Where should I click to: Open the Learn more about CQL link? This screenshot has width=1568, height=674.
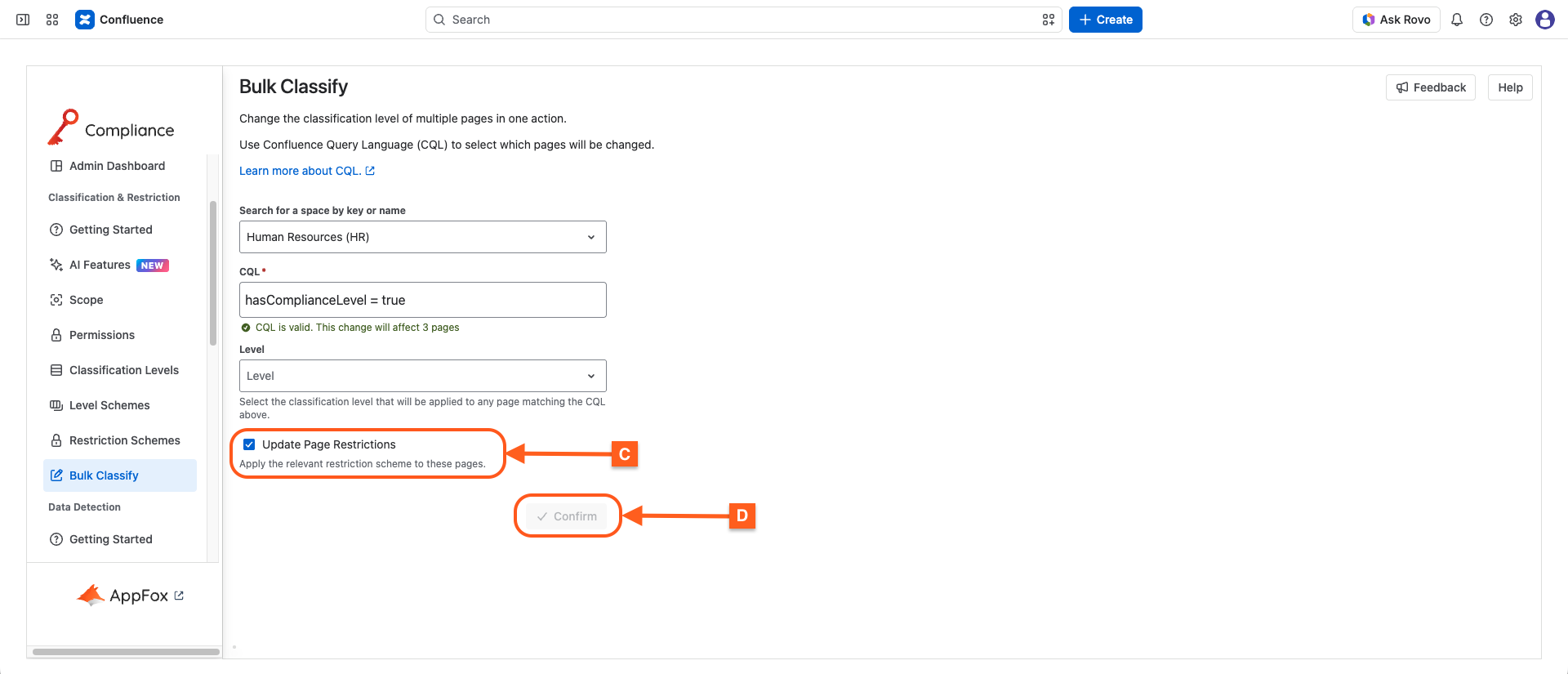[307, 171]
